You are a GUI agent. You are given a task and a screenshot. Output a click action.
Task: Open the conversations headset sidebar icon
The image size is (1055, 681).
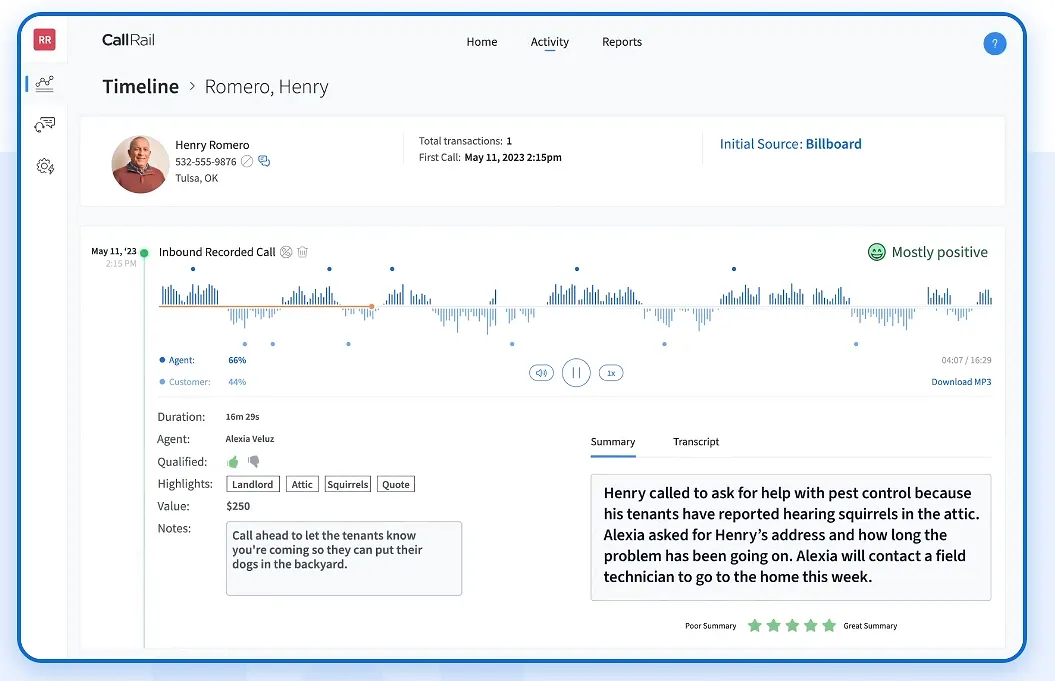44,125
